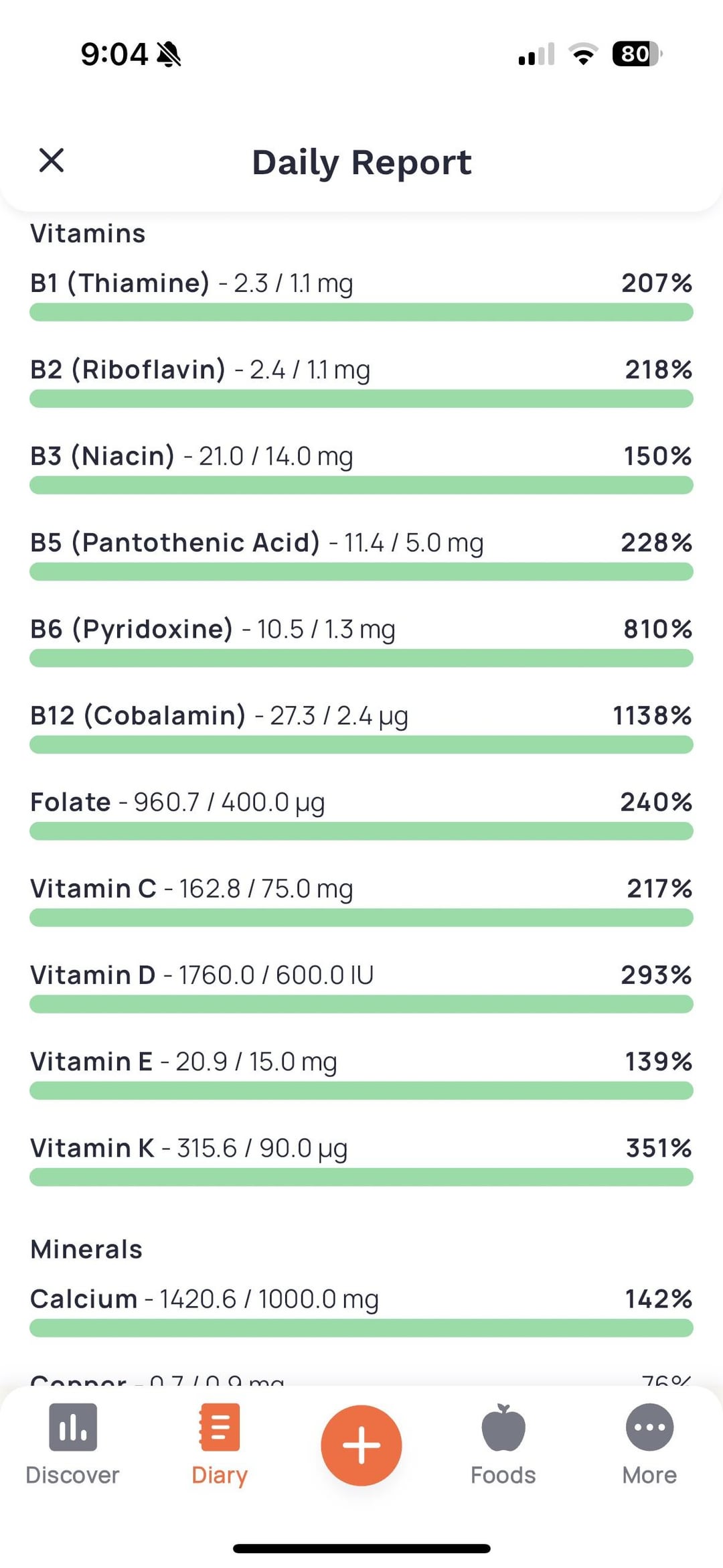Select the Calcium mineral entry
The height and width of the screenshot is (1568, 723).
click(x=204, y=1299)
